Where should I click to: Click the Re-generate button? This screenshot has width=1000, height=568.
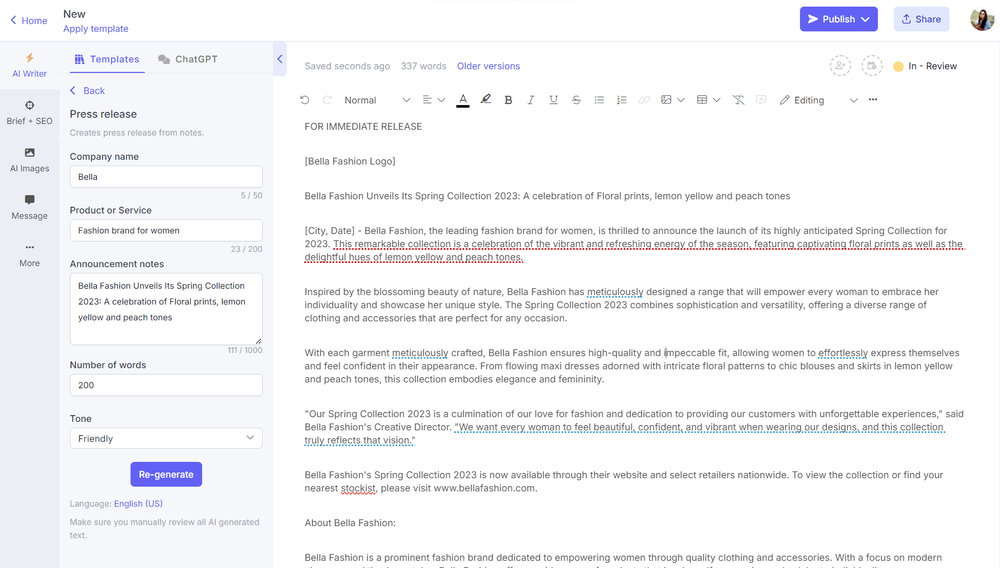[166, 474]
